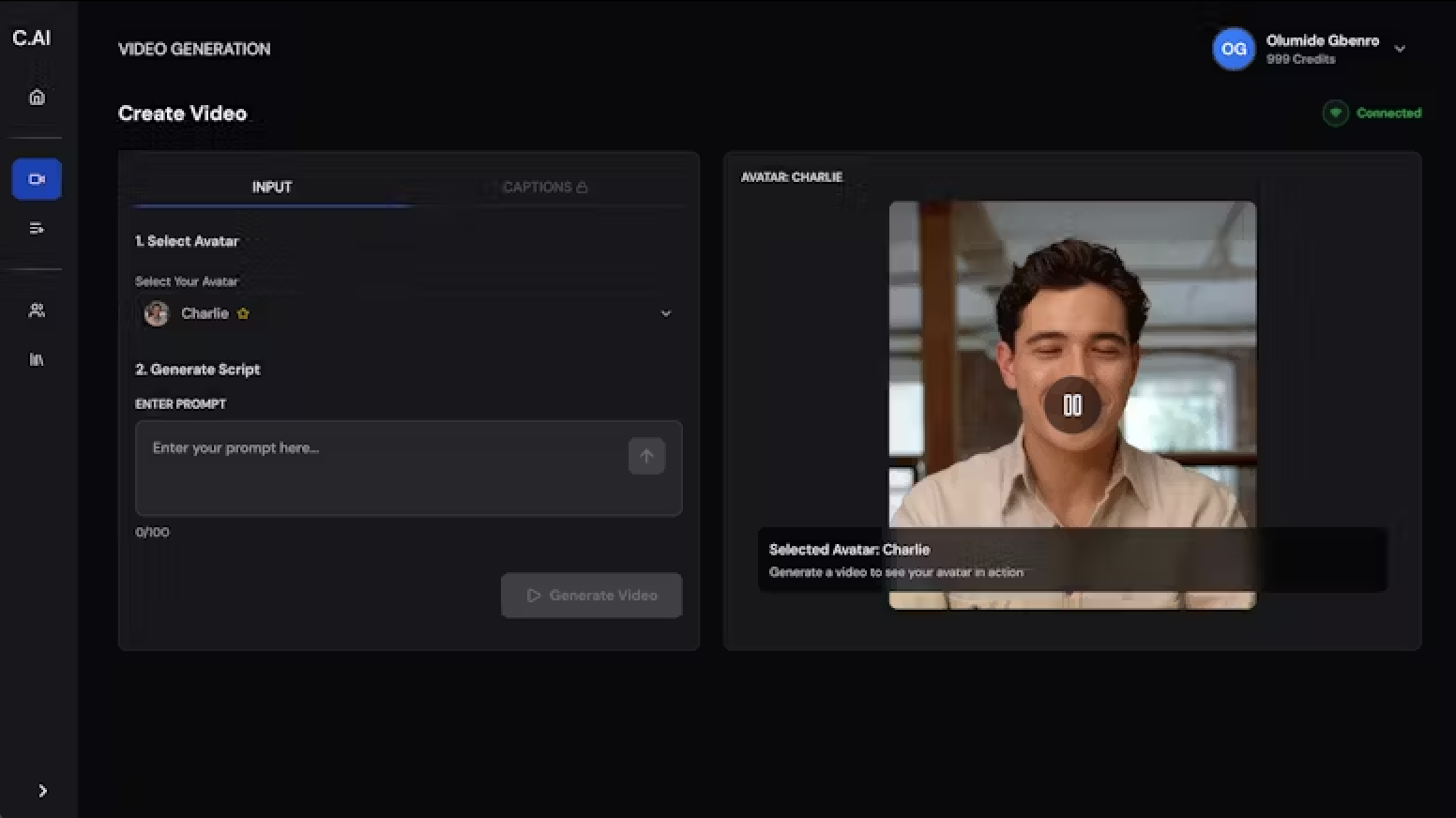The width and height of the screenshot is (1456, 818).
Task: Click the C.AI logo
Action: pyautogui.click(x=31, y=38)
